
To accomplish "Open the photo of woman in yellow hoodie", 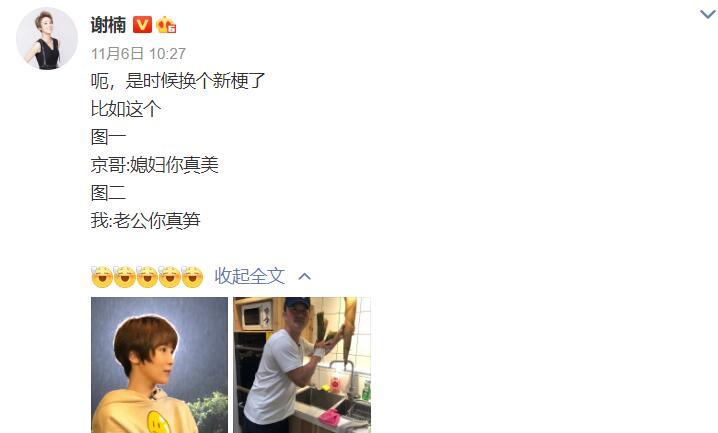I will click(x=159, y=365).
